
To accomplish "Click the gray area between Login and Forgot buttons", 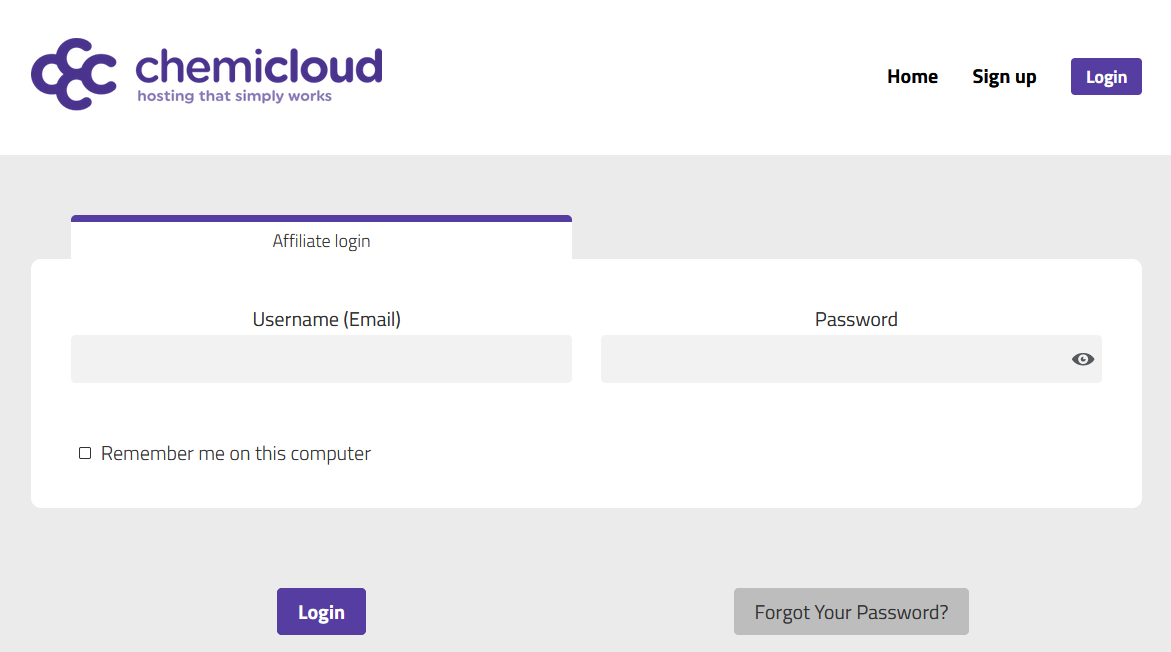I will (x=550, y=612).
